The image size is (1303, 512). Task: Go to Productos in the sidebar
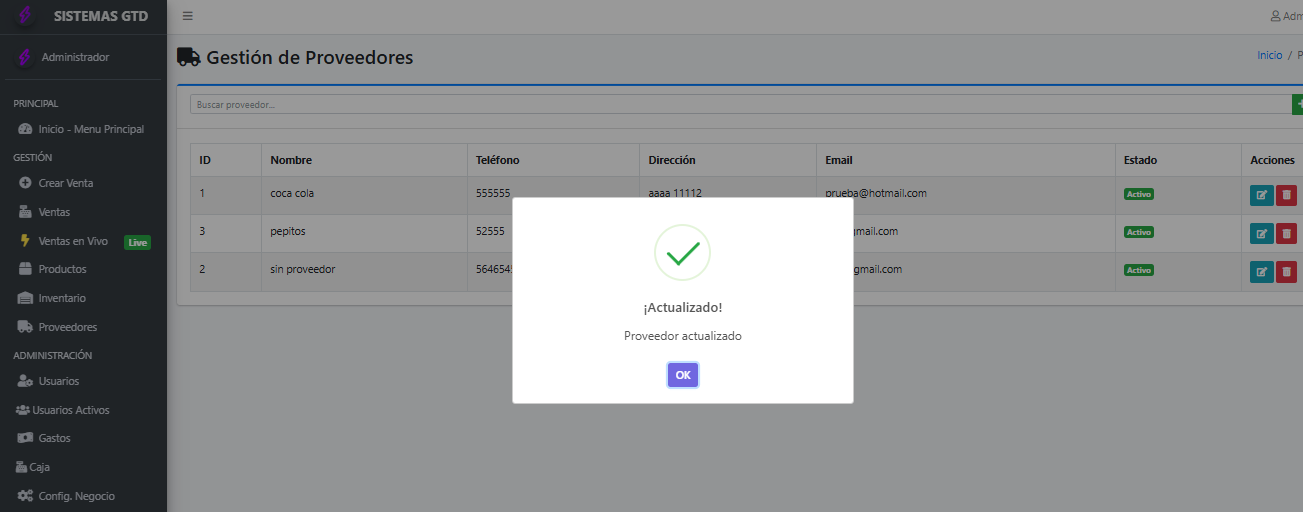pyautogui.click(x=62, y=269)
